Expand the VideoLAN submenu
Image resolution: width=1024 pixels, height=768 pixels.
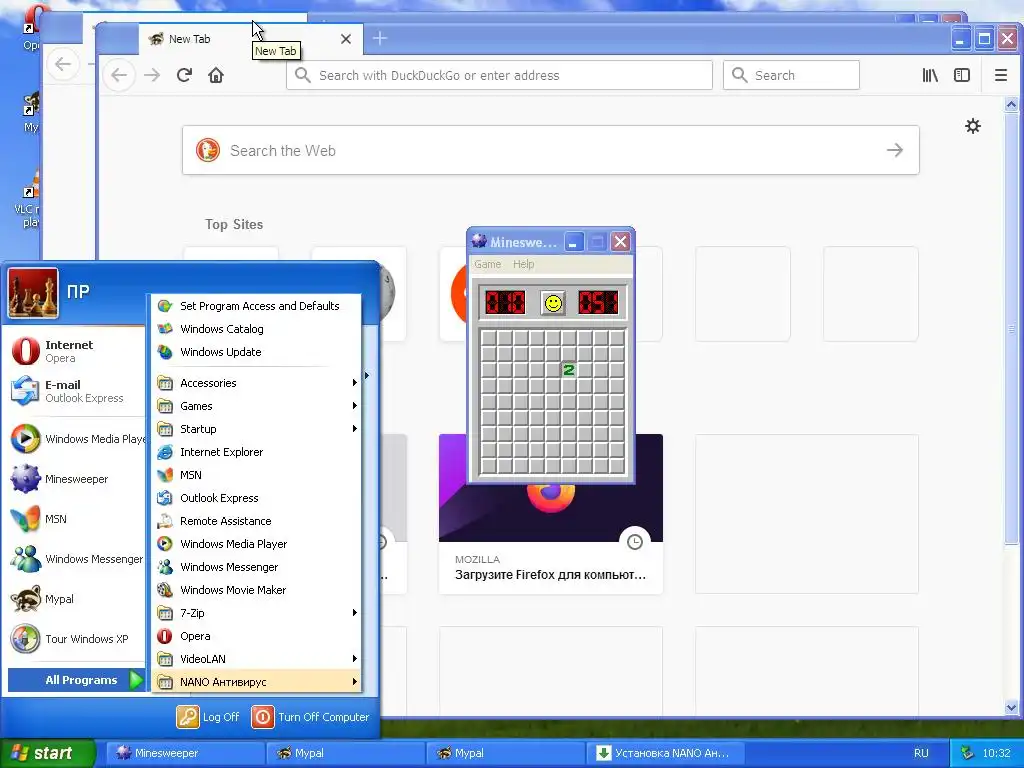(x=257, y=659)
